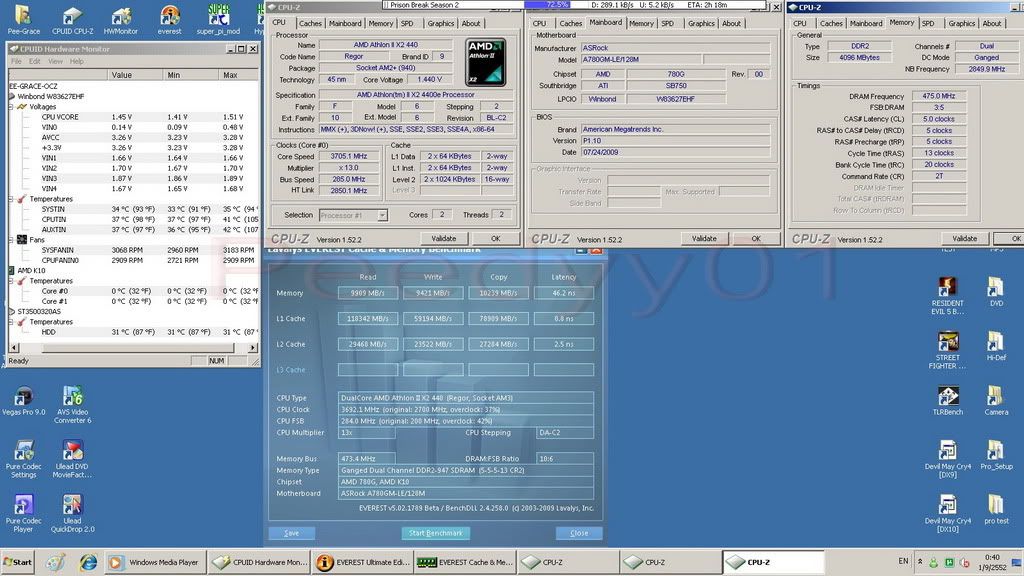Switch to Windows Media Player taskbar button
1024x576 pixels.
(155, 562)
